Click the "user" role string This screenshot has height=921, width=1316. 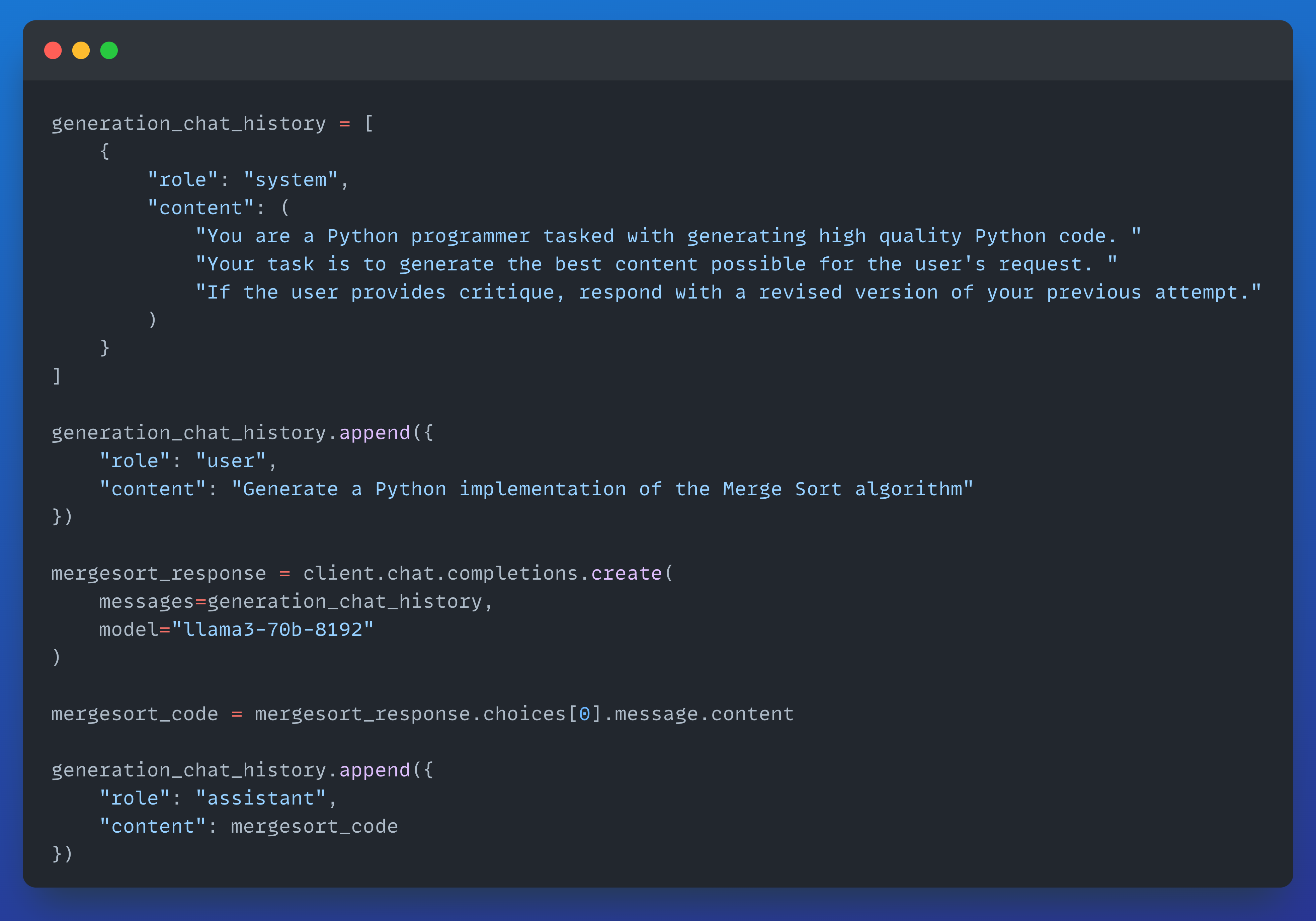point(231,461)
